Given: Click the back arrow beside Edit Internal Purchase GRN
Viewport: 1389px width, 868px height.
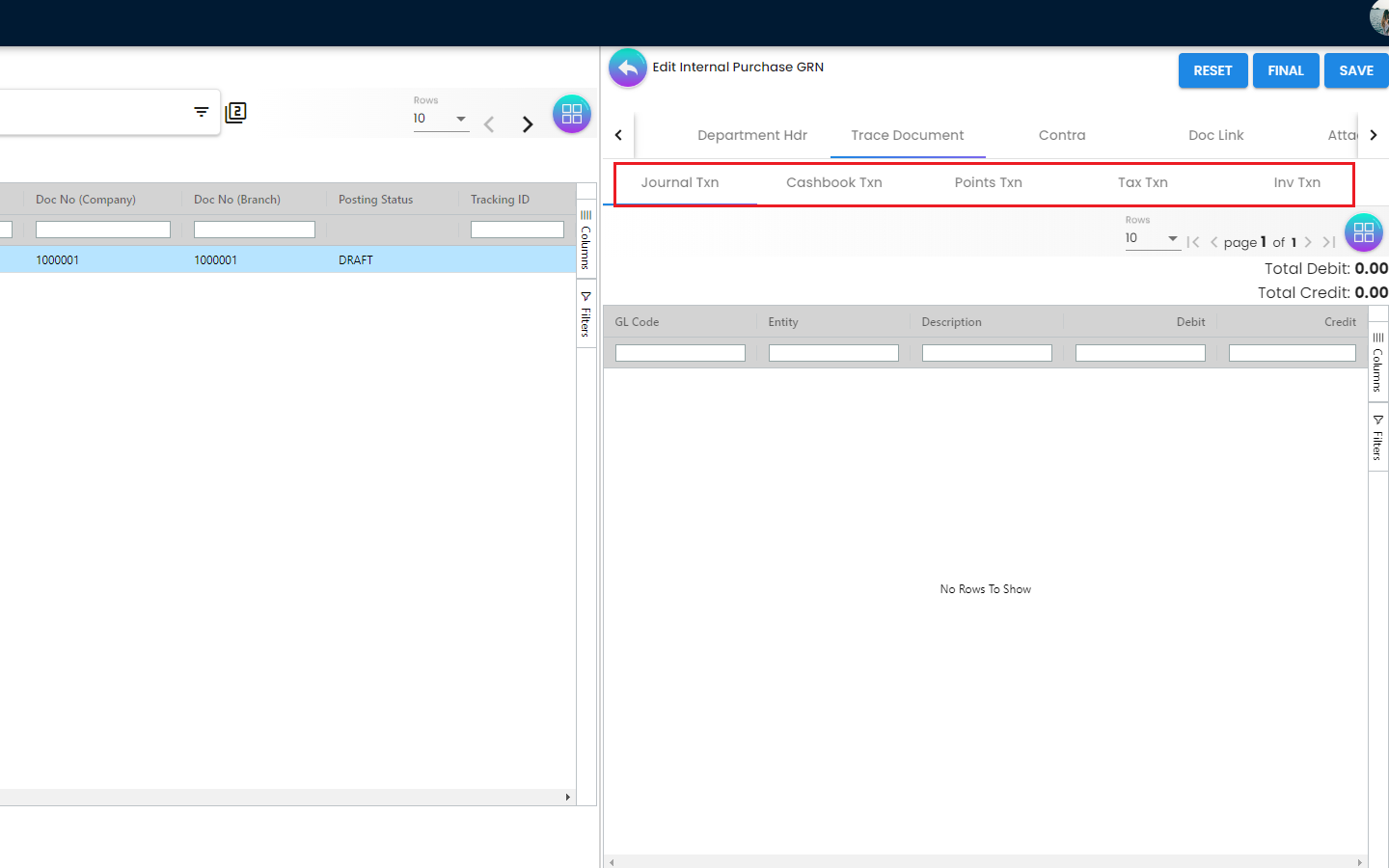Looking at the screenshot, I should 628,68.
